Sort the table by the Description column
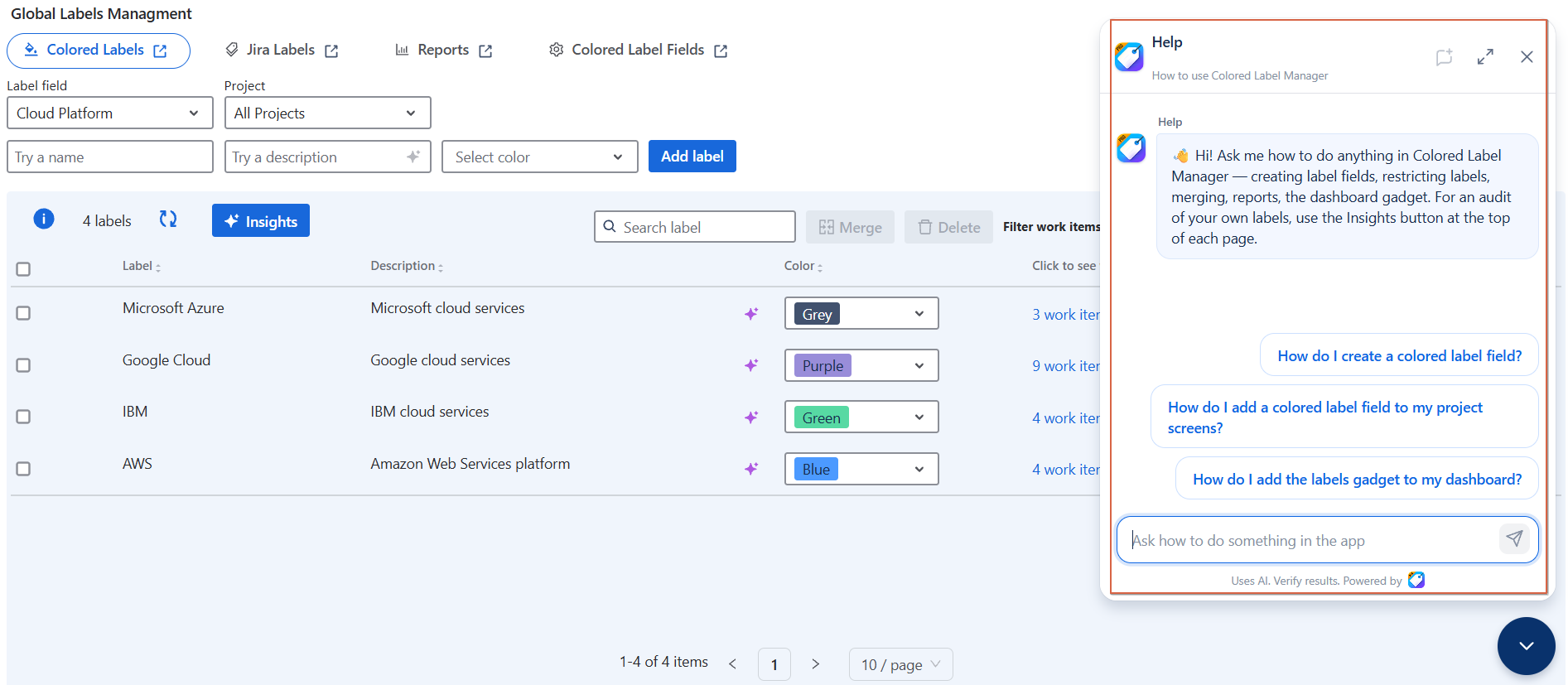Viewport: 1568px width, 685px height. [407, 266]
